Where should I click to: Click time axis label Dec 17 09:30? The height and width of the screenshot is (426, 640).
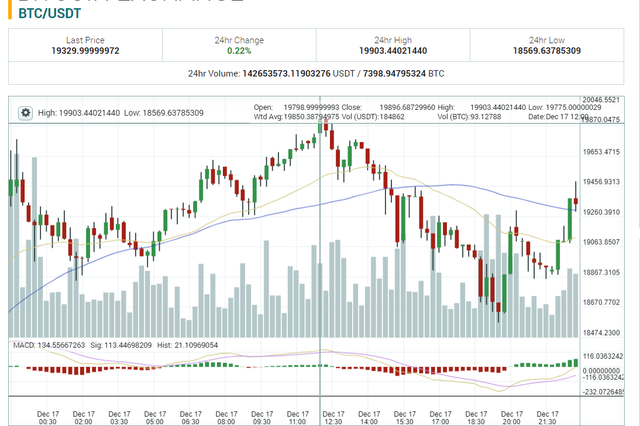point(262,418)
